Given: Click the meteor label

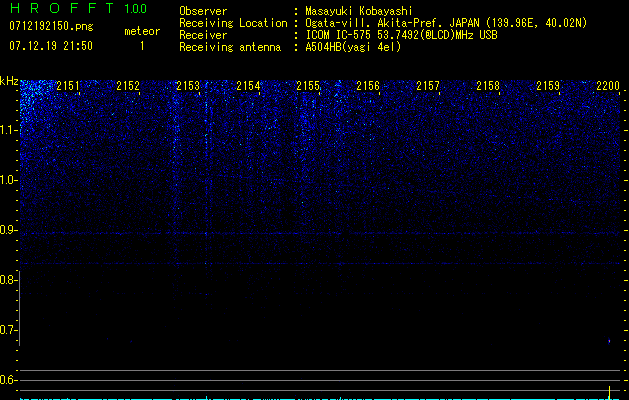Looking at the screenshot, I should [142, 31].
